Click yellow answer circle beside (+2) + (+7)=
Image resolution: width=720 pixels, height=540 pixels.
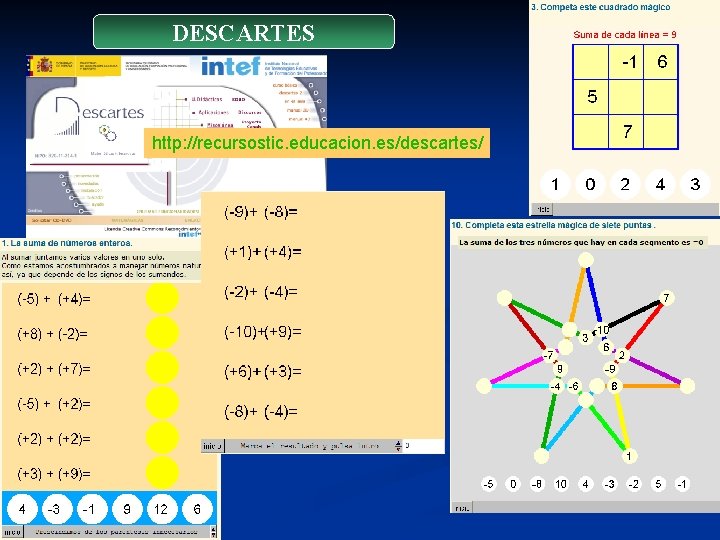coord(162,368)
